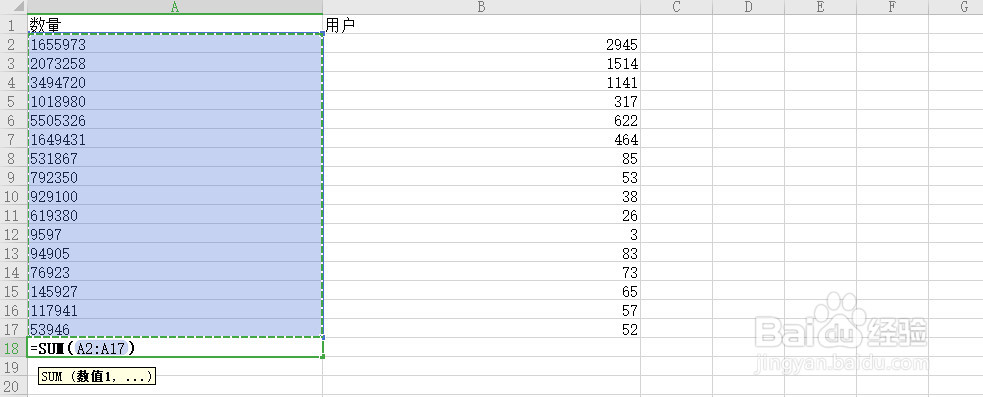Select cell with value 2945
This screenshot has width=983, height=397.
(481, 44)
